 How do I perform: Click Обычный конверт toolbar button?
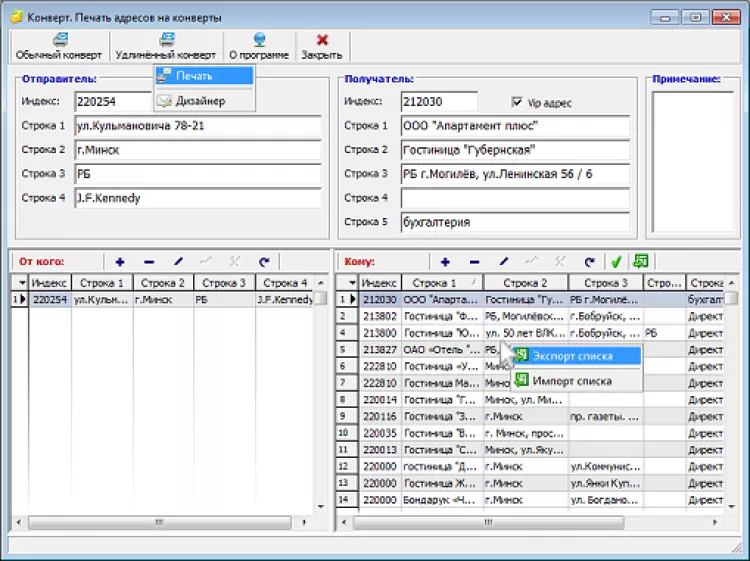[x=59, y=46]
